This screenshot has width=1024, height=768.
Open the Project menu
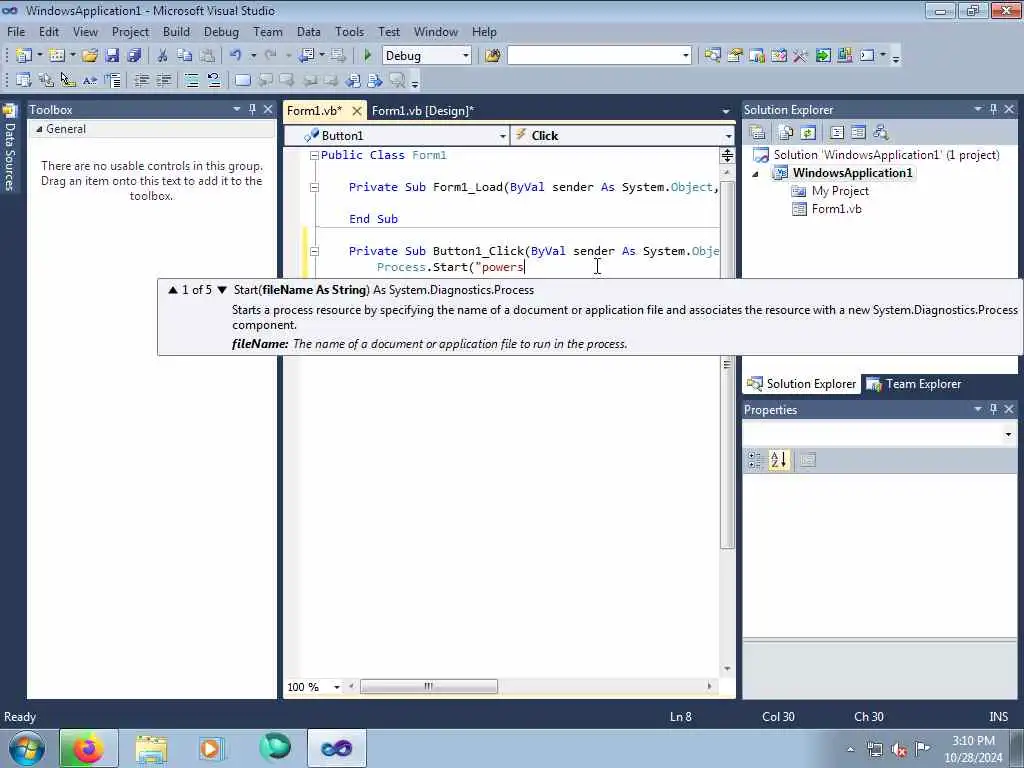130,31
